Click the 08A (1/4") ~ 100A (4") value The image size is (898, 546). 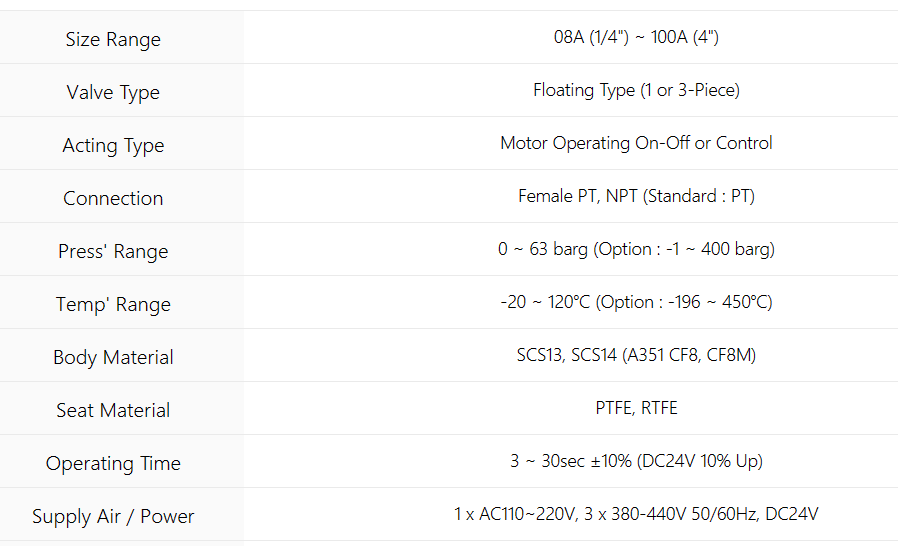(x=636, y=38)
